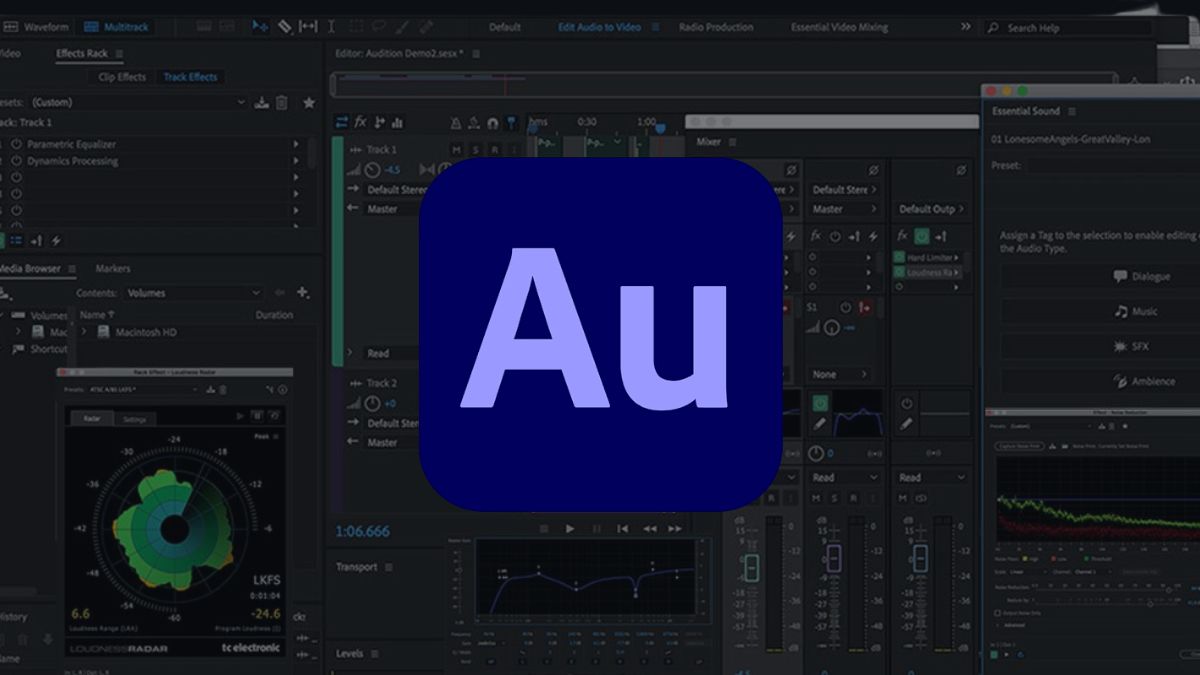Select the Move tool in top toolbar

point(260,27)
